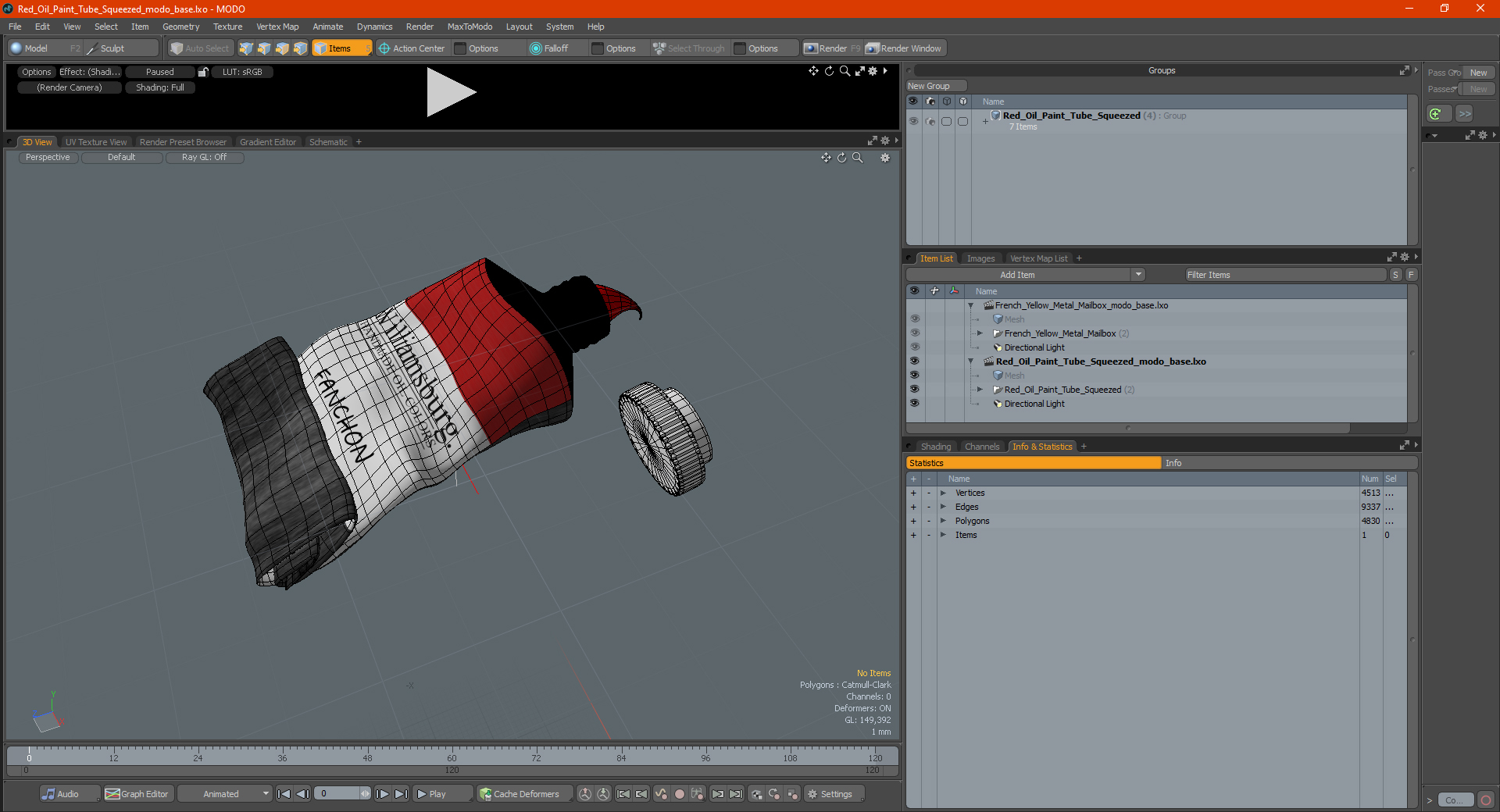Select Materials selection mode icon
Screen dimensions: 1500x812
(x=300, y=48)
